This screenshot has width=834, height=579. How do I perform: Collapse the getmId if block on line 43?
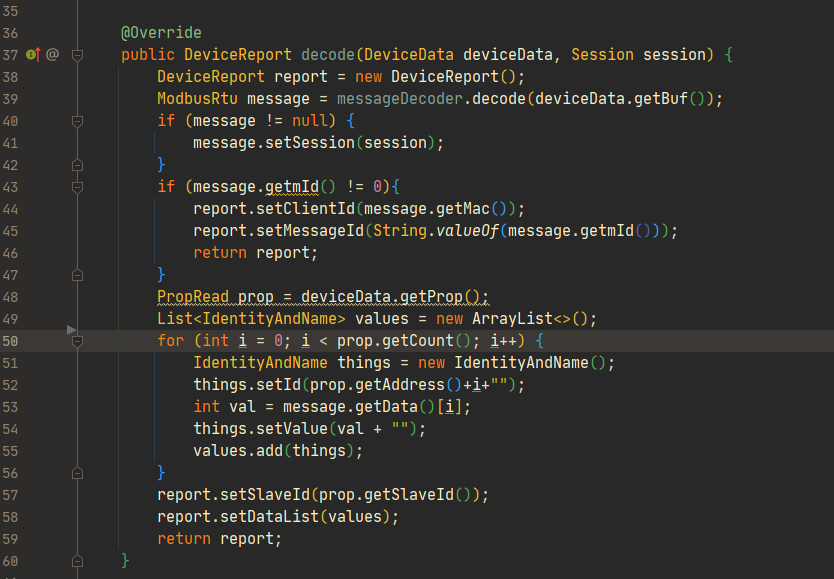77,187
